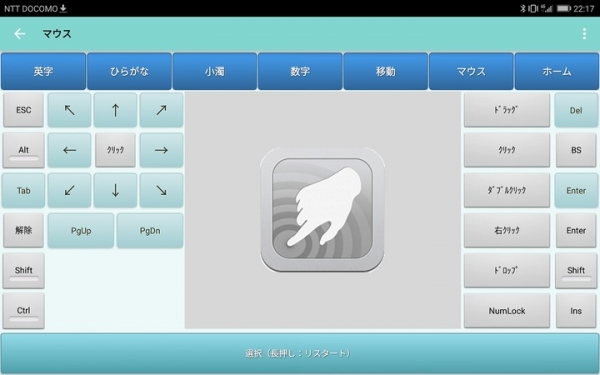Select the down-left diagonal arrow
Screen dimensions: 600x375
[69, 190]
